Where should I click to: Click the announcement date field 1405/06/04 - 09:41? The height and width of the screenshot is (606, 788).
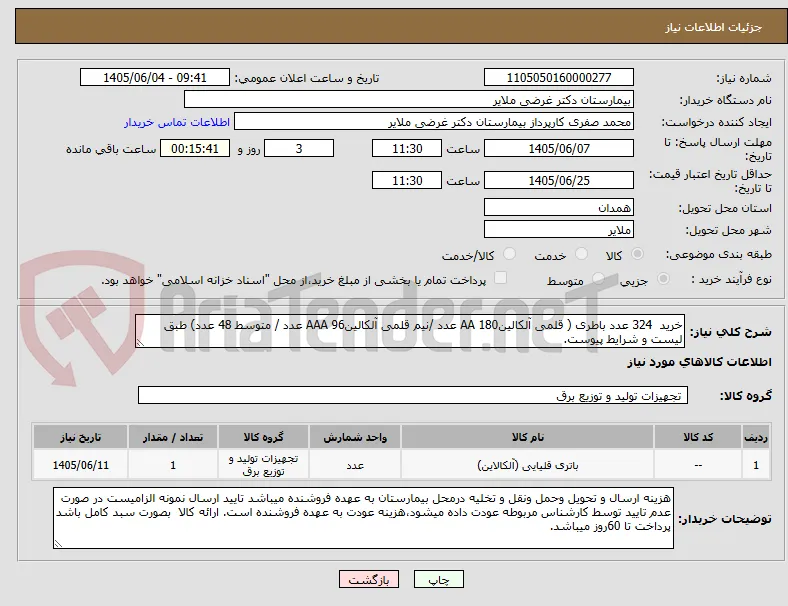coord(155,77)
